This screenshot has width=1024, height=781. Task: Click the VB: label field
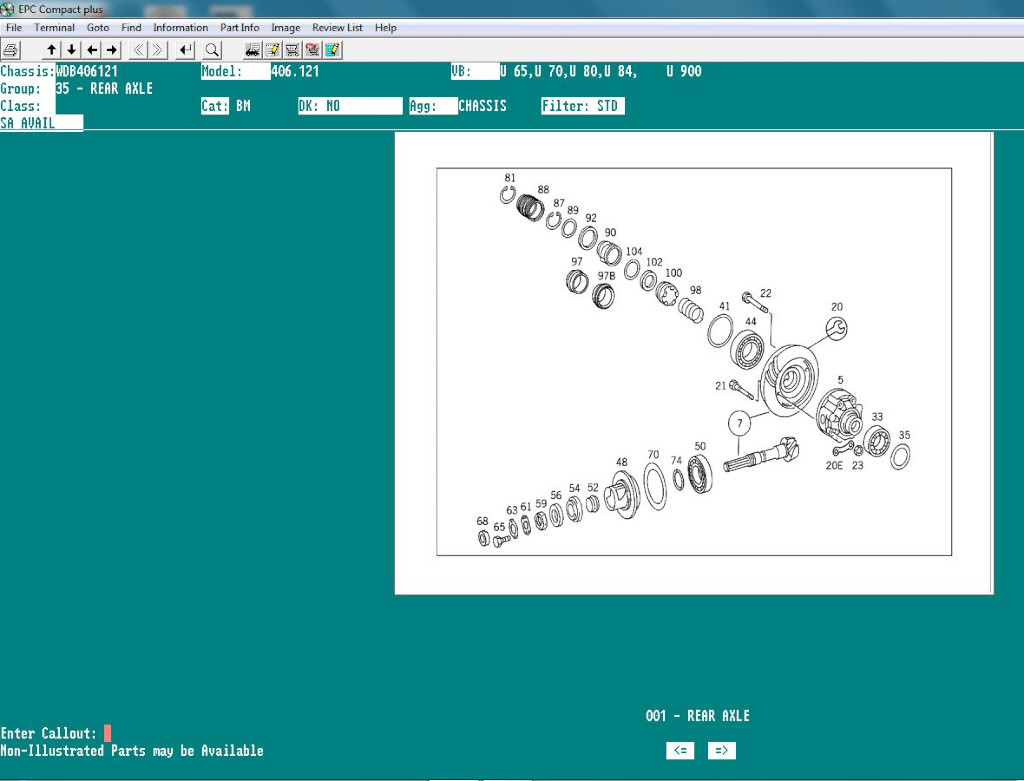click(x=475, y=71)
